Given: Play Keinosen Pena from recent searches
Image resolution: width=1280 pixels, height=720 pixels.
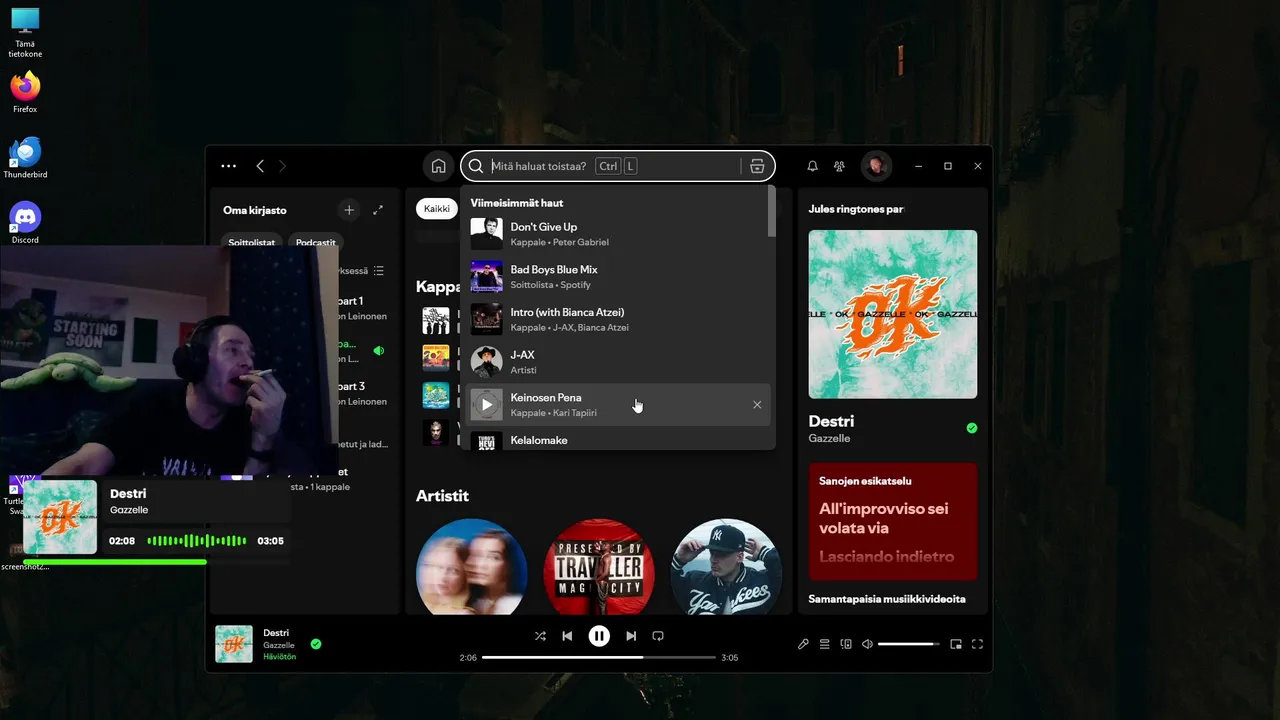Looking at the screenshot, I should [x=487, y=404].
